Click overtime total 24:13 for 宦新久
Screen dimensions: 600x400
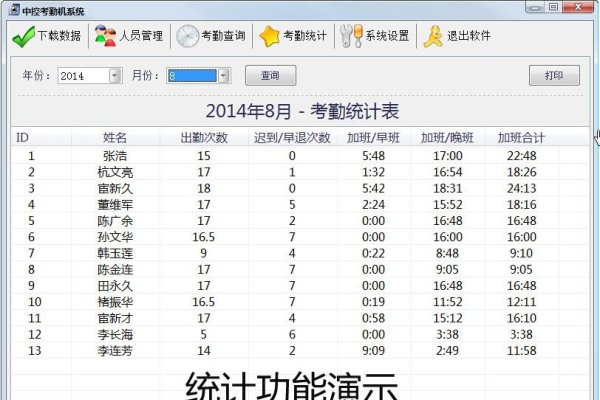[522, 188]
